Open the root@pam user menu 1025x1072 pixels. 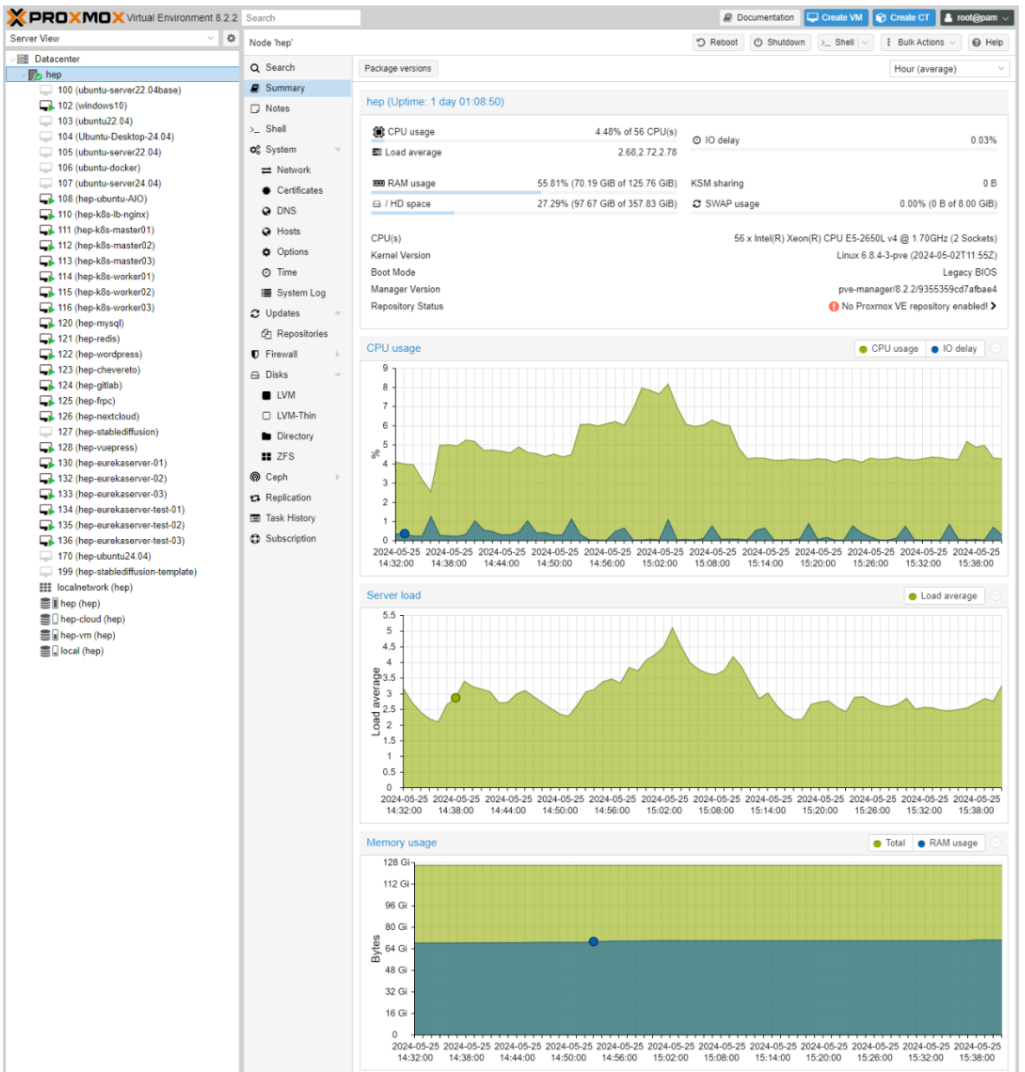[976, 18]
